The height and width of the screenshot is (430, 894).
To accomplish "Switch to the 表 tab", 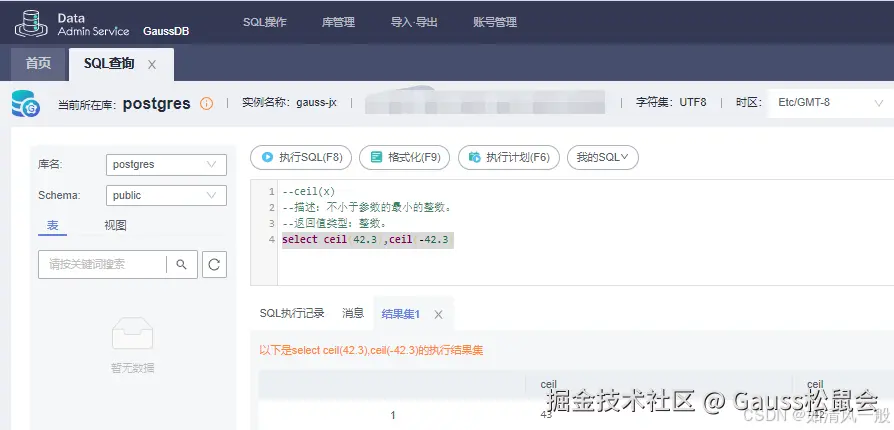I will 52,225.
